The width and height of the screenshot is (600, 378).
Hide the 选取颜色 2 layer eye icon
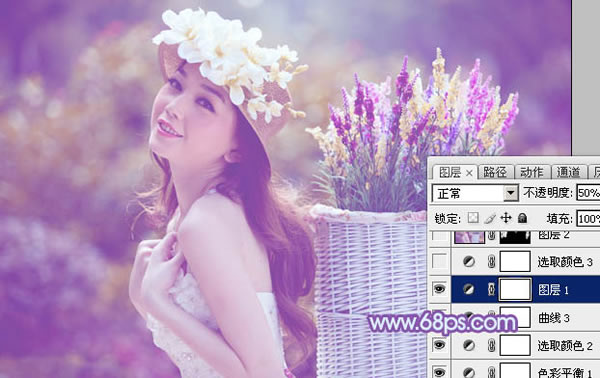pyautogui.click(x=439, y=345)
